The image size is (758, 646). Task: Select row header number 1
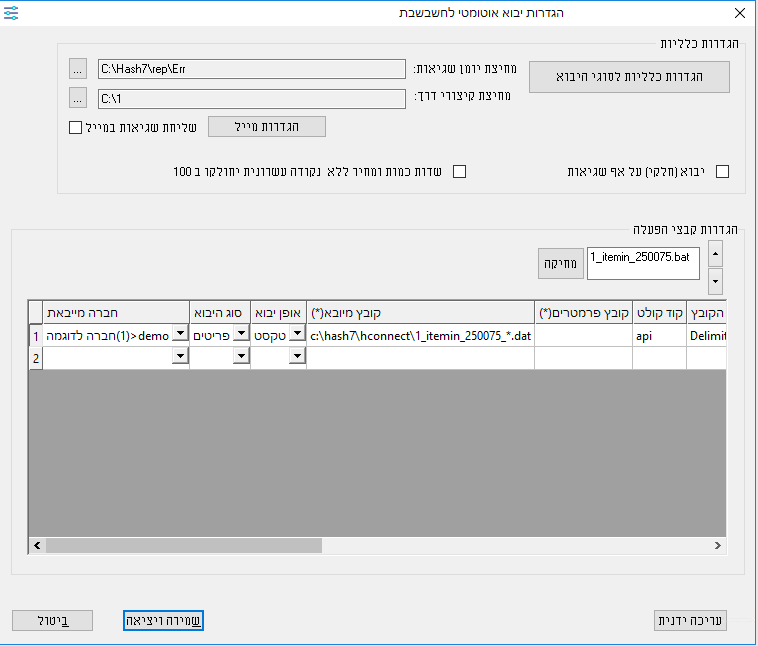click(x=36, y=336)
